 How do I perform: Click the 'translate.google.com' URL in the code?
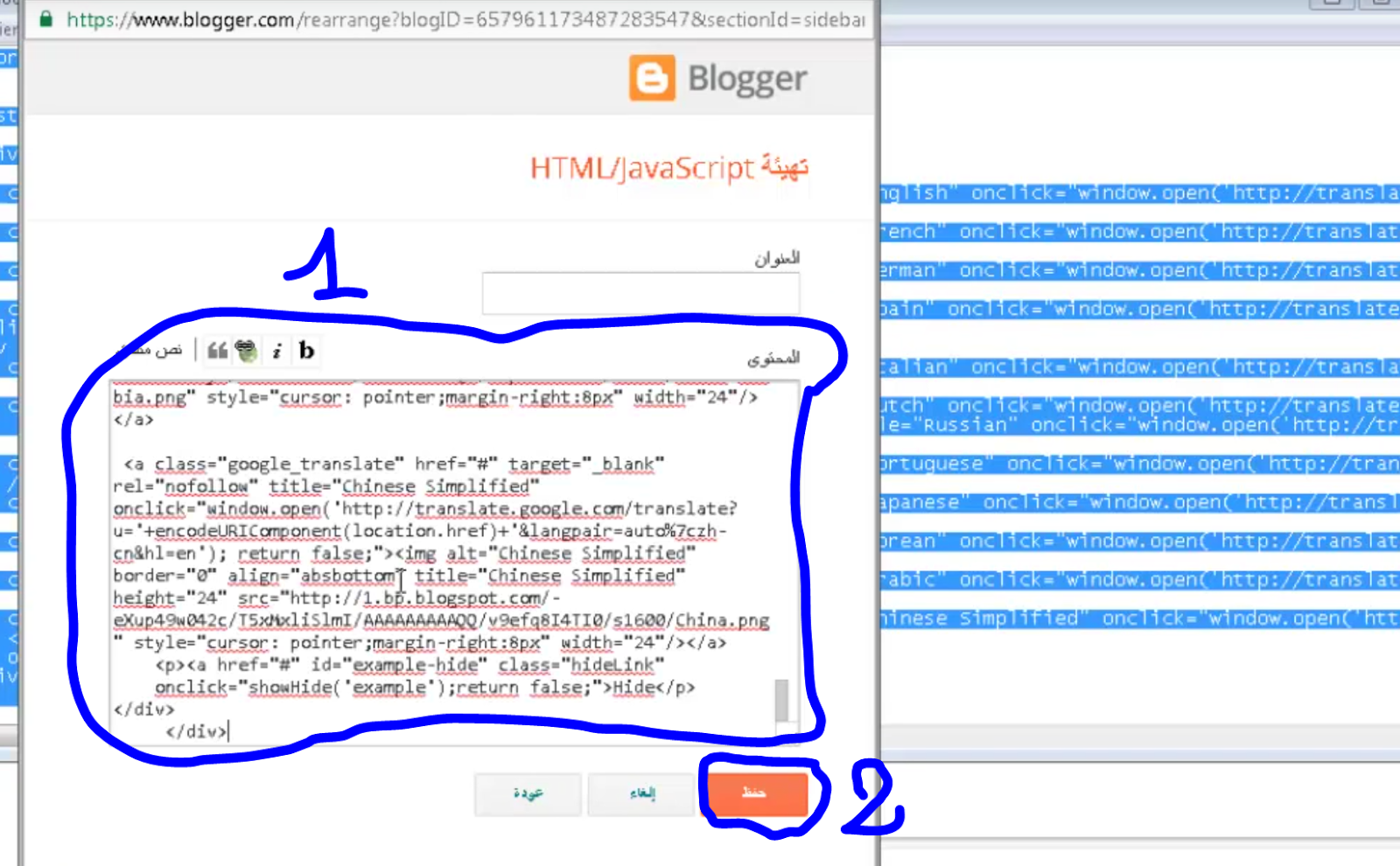(520, 509)
